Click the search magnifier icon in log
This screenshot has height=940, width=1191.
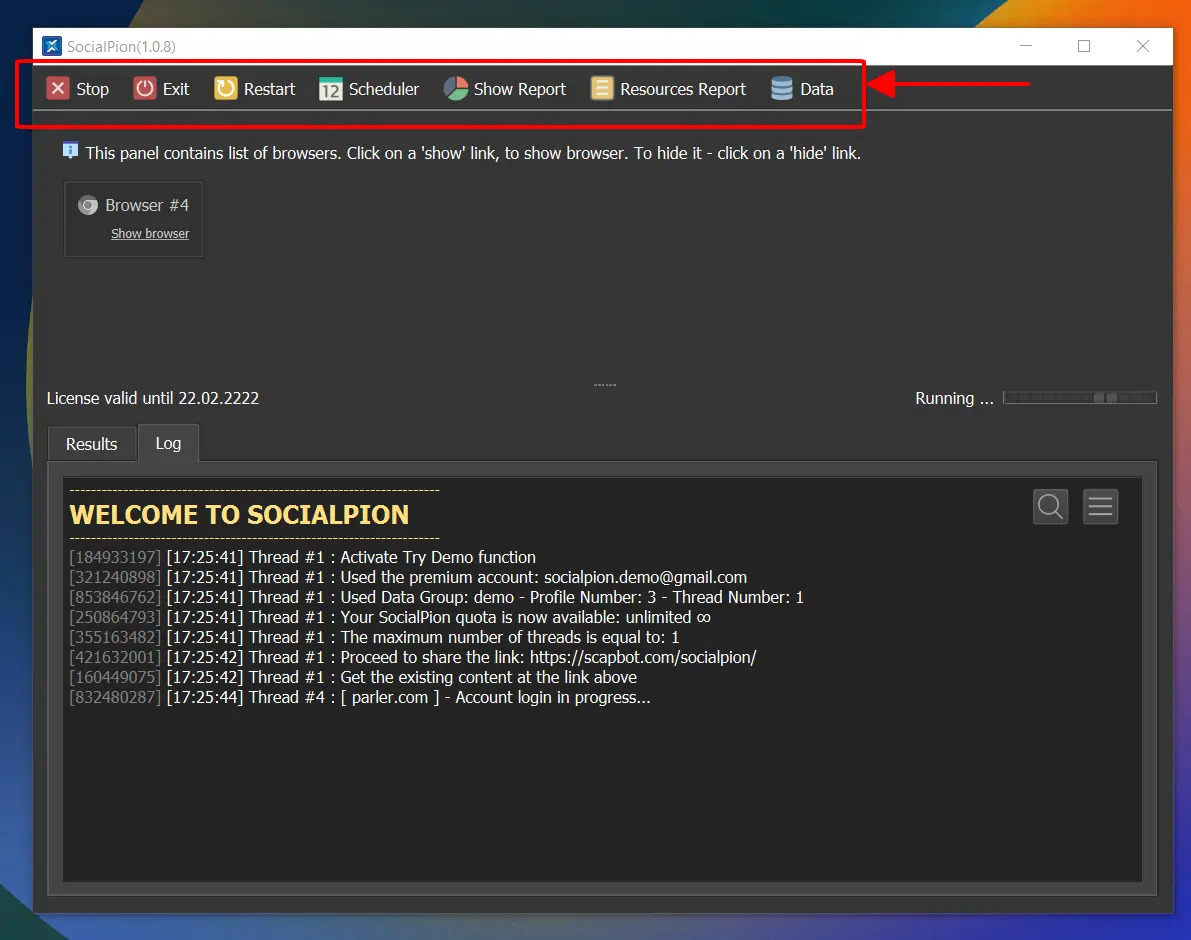[1050, 506]
